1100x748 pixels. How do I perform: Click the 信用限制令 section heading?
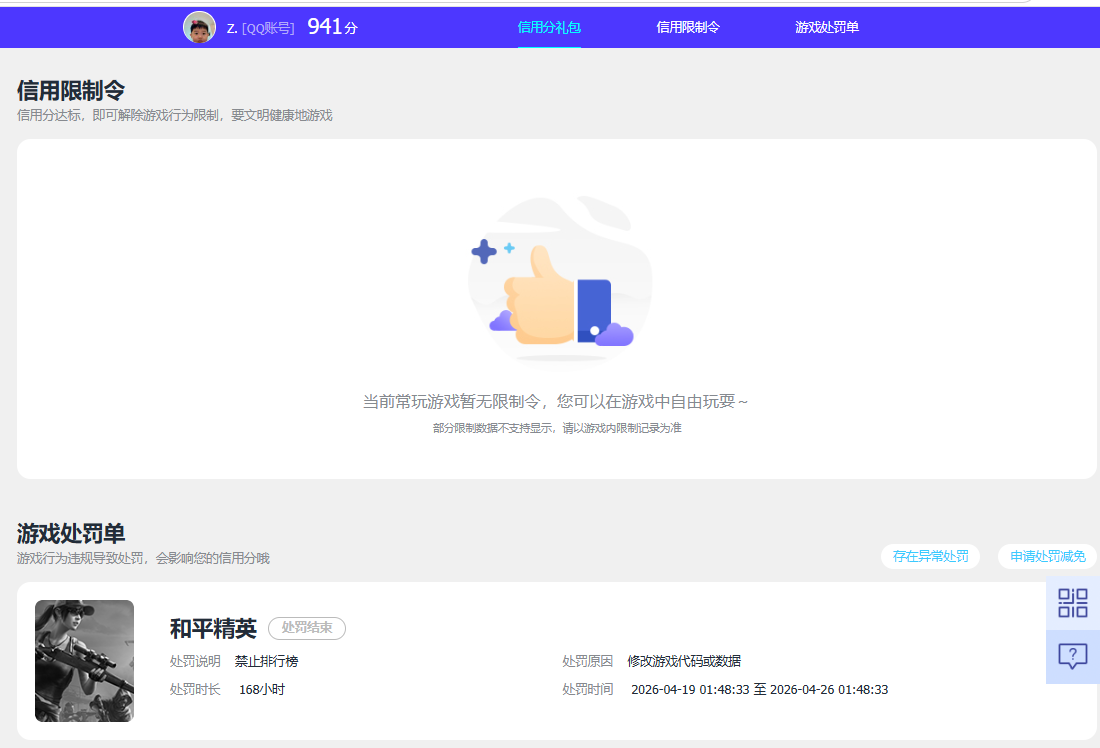[x=71, y=91]
